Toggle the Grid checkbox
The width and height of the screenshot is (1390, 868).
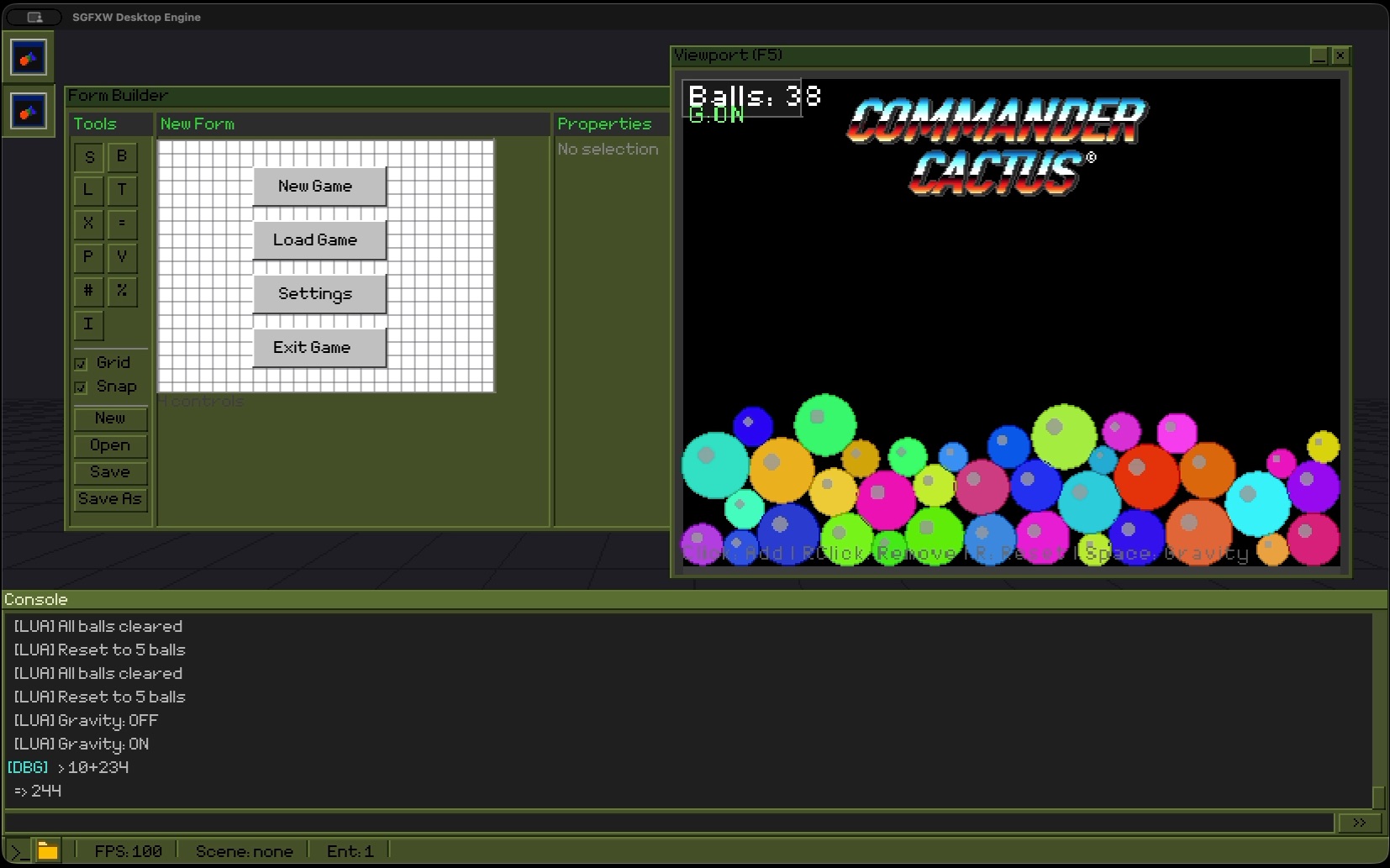pyautogui.click(x=81, y=364)
